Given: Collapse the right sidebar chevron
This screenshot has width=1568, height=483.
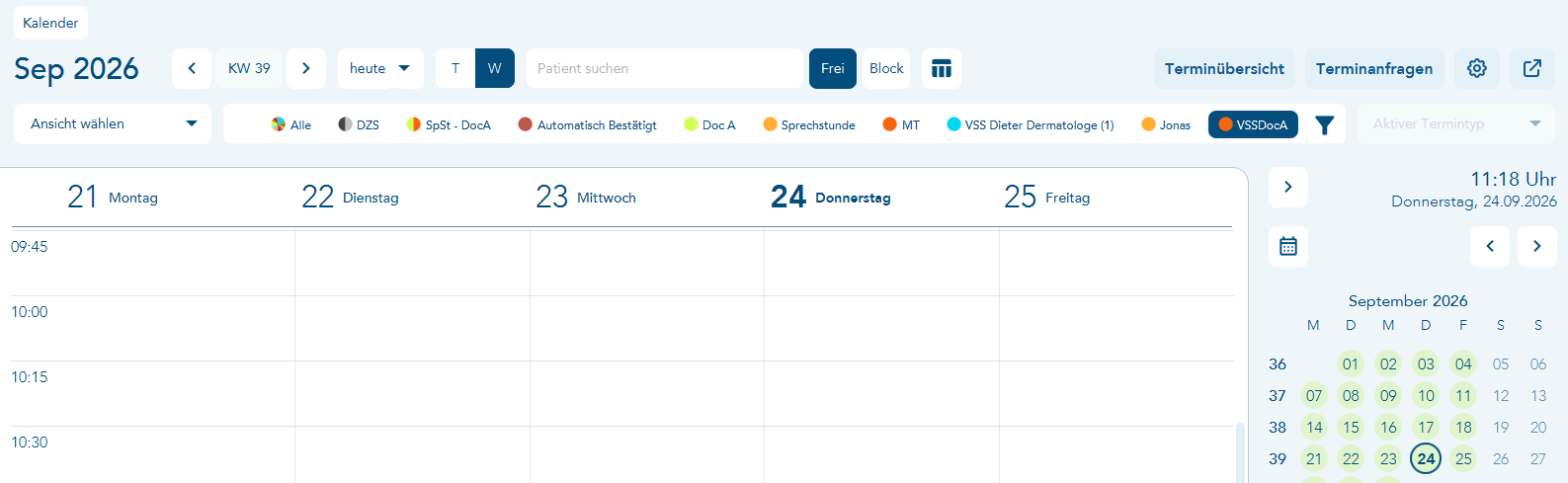Looking at the screenshot, I should 1288,187.
